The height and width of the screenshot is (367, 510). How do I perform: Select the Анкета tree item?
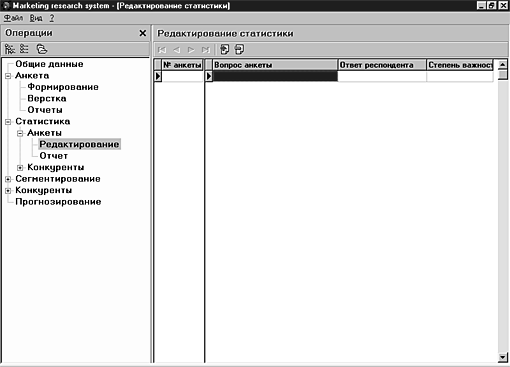click(32, 76)
